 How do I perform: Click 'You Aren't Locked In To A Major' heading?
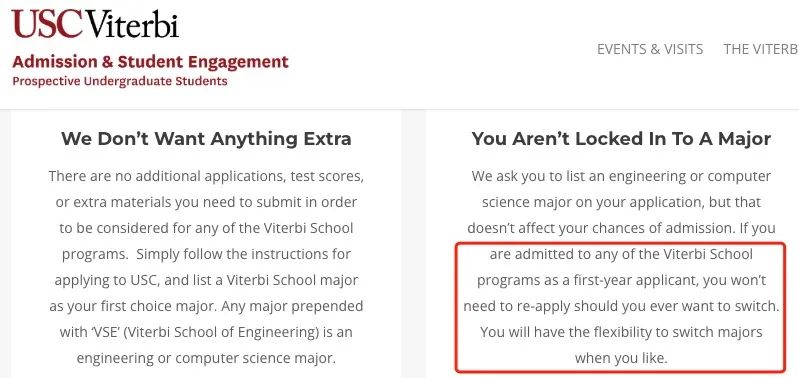tap(621, 139)
